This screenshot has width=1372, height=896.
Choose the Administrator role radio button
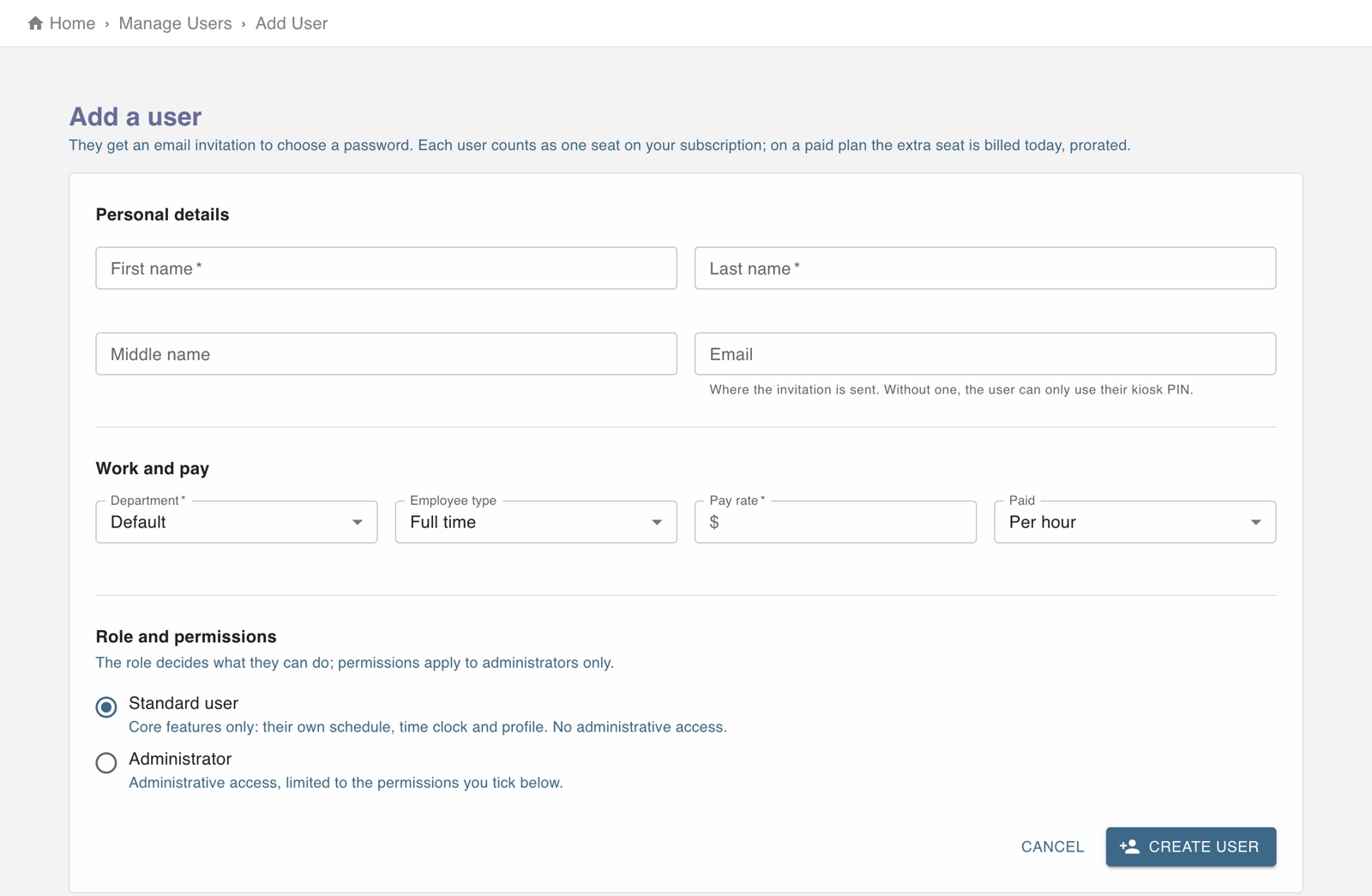106,763
